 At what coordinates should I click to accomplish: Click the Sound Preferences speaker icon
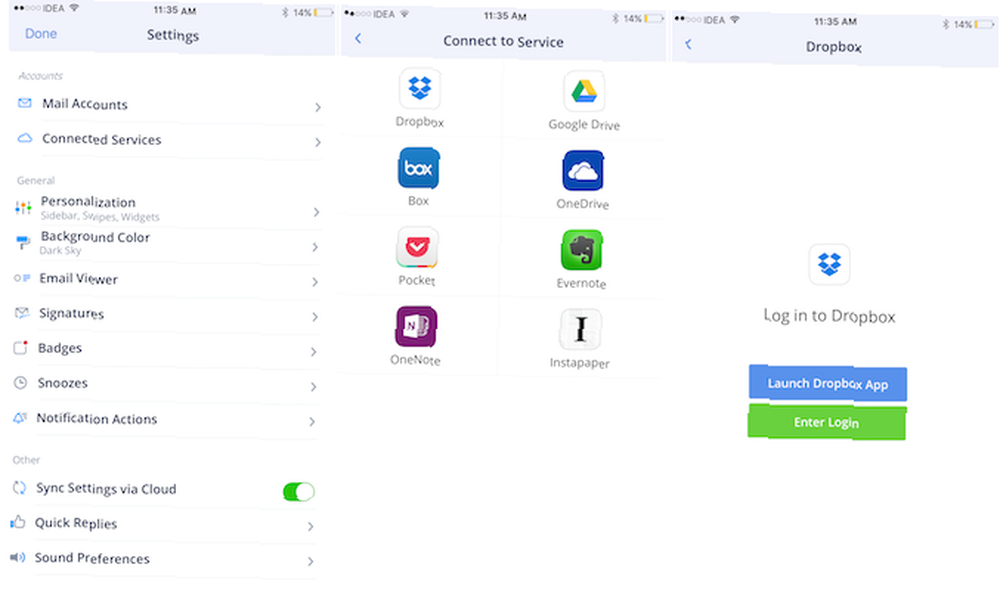(x=17, y=557)
